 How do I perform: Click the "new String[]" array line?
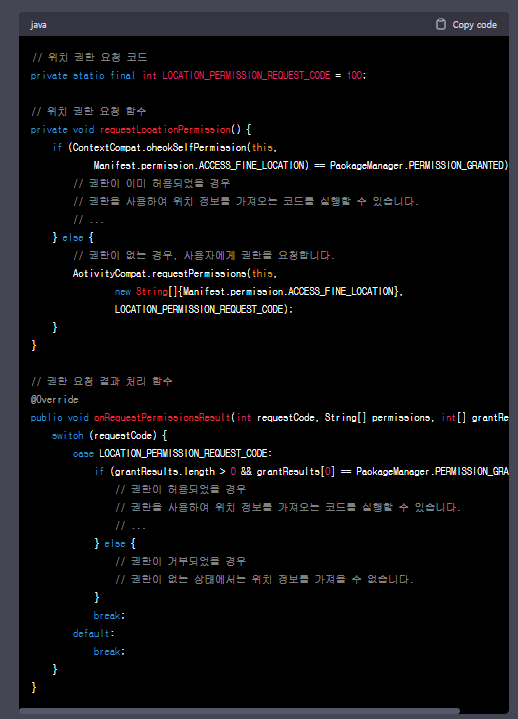pyautogui.click(x=259, y=291)
